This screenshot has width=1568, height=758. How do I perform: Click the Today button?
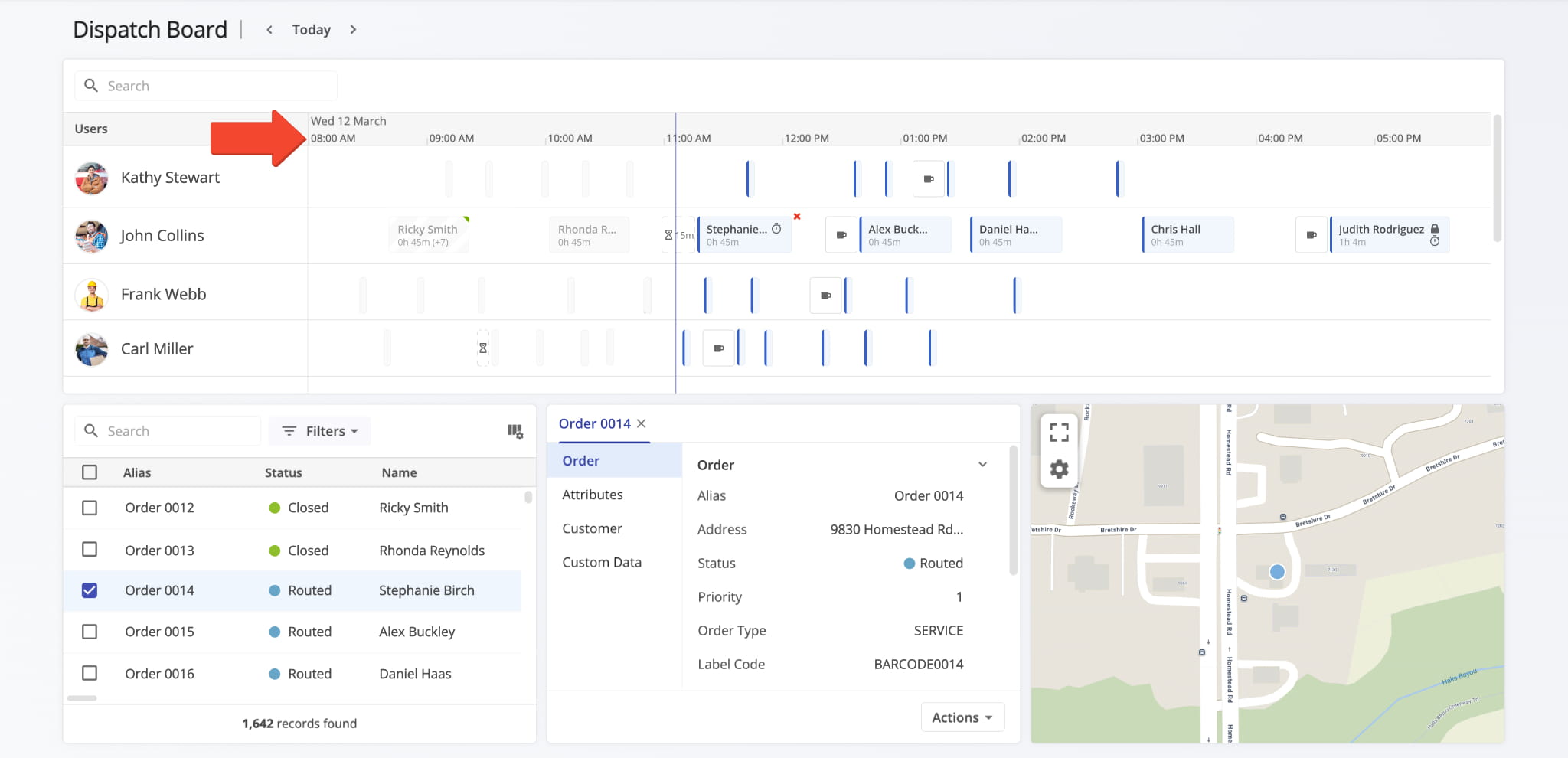[x=312, y=30]
